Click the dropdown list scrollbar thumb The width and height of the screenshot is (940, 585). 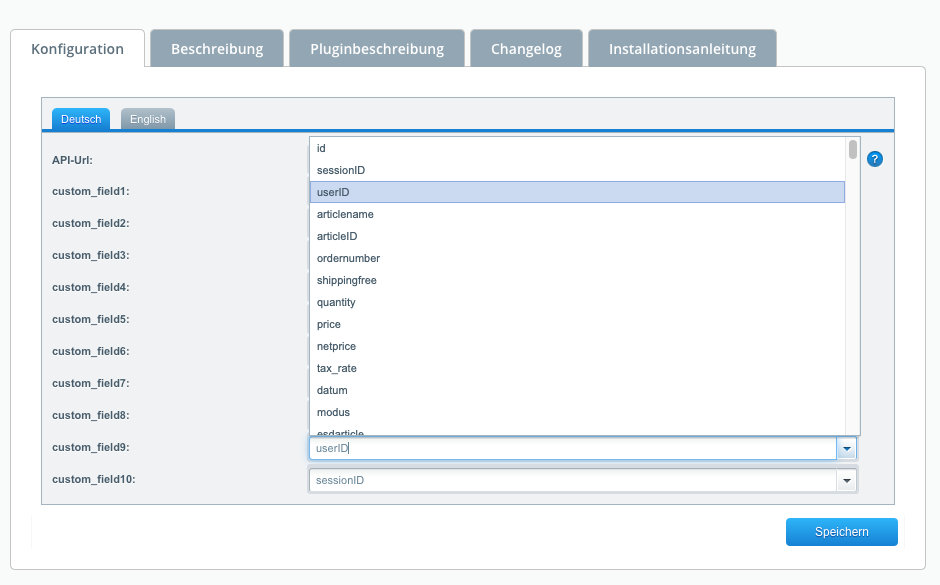click(853, 150)
